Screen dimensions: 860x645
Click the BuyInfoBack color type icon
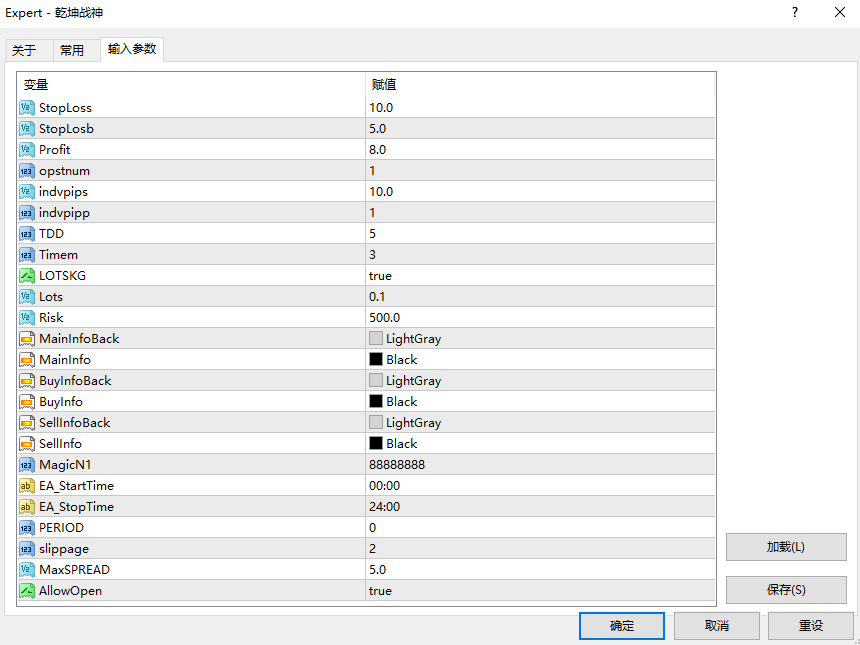27,381
